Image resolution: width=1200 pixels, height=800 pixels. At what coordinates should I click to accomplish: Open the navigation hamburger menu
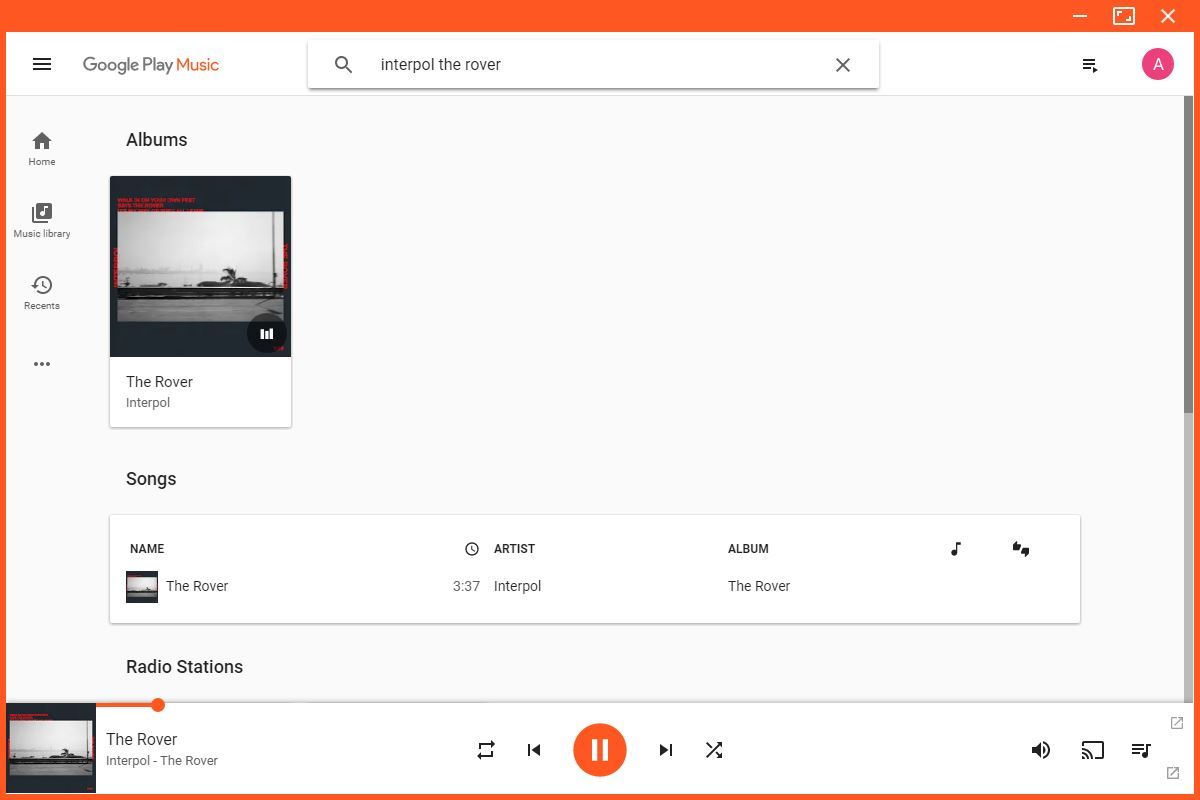[42, 63]
